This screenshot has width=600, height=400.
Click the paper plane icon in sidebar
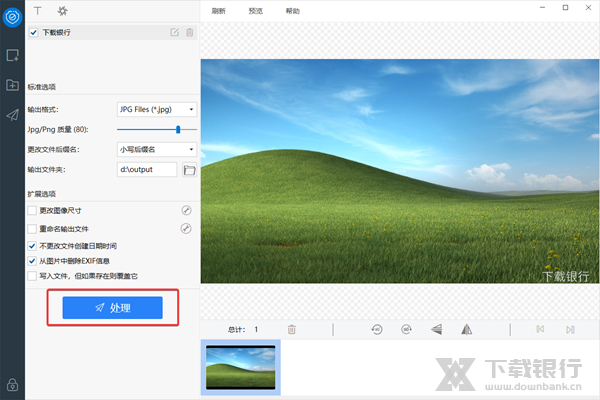12,115
